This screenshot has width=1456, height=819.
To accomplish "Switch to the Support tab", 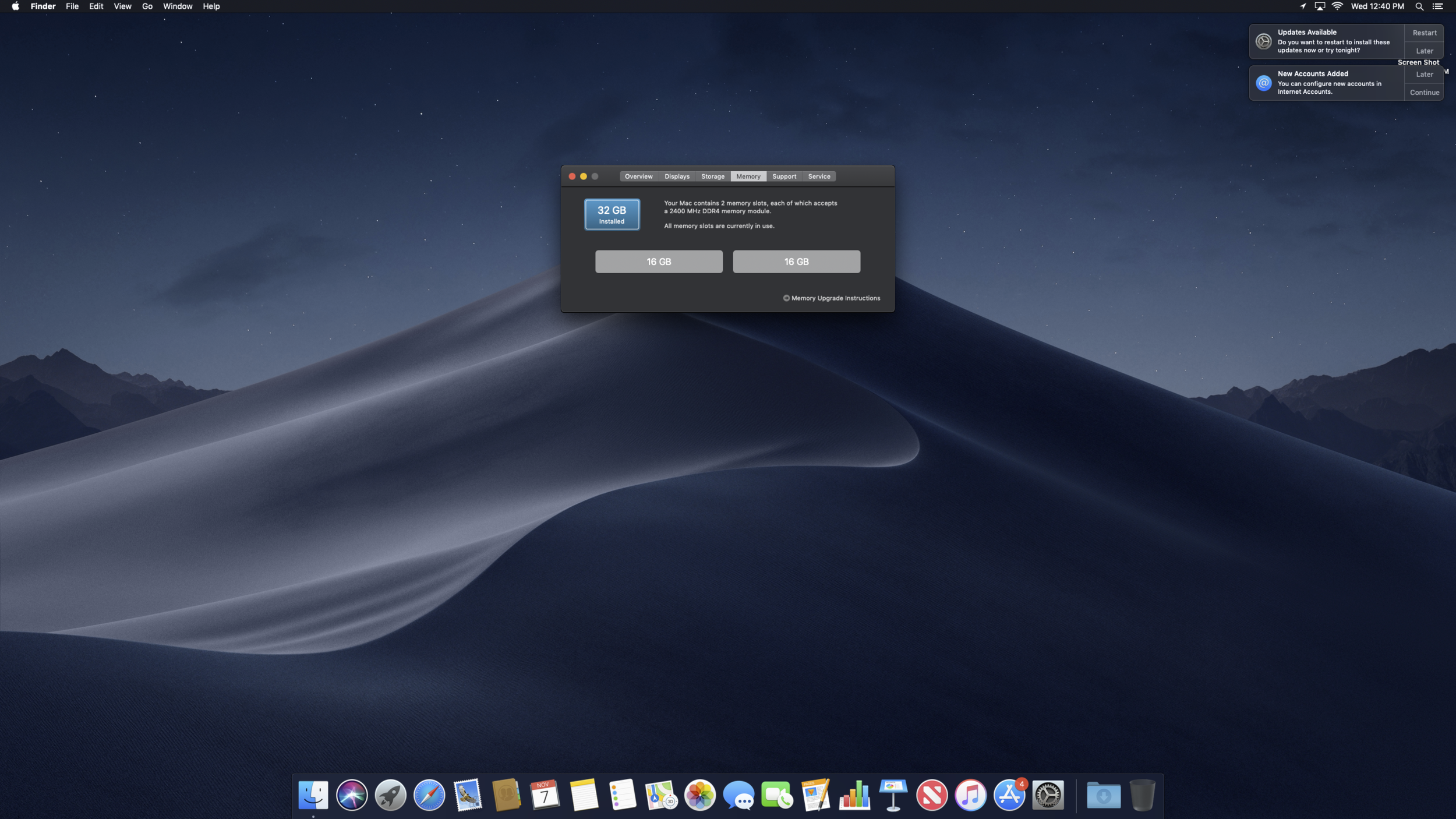I will pos(784,176).
